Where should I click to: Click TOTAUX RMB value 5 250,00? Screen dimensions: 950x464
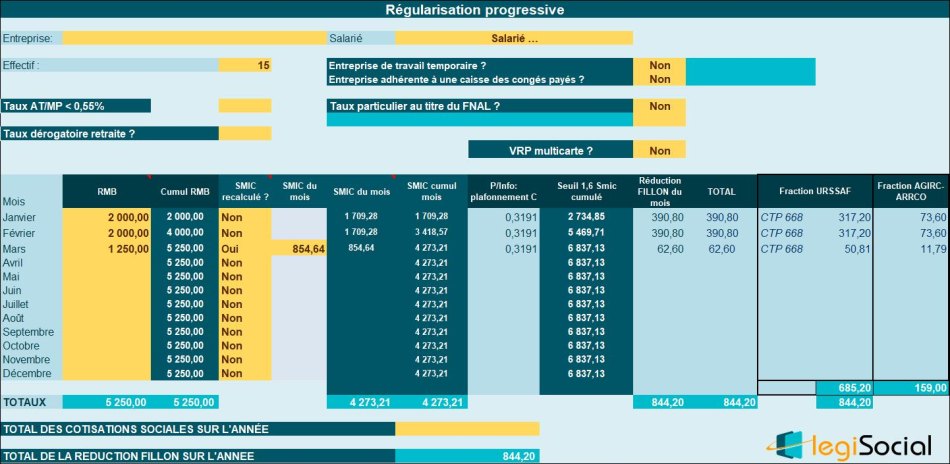click(x=107, y=402)
